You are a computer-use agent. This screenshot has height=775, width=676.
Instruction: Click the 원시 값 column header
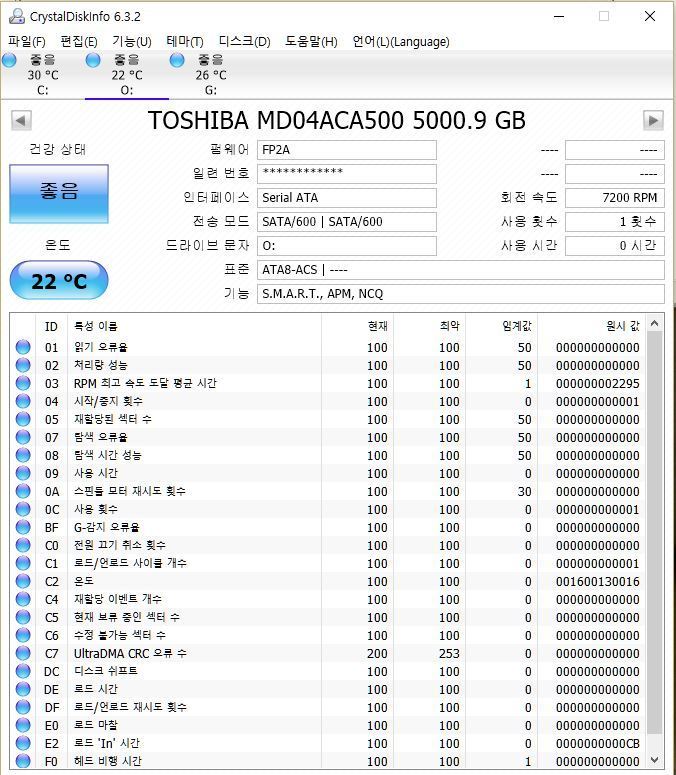[591, 326]
